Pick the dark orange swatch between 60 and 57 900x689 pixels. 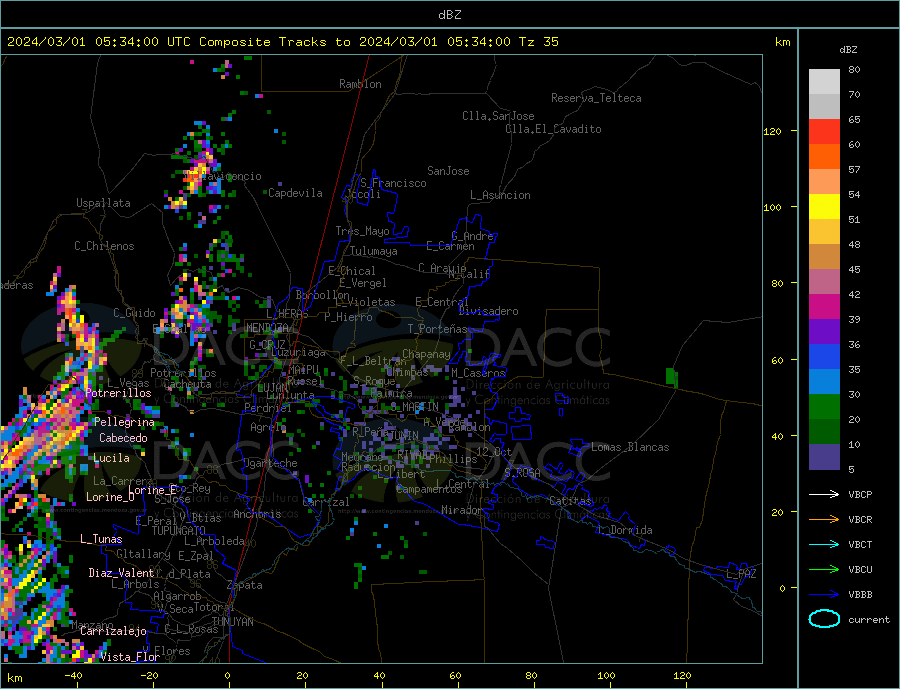[x=824, y=157]
